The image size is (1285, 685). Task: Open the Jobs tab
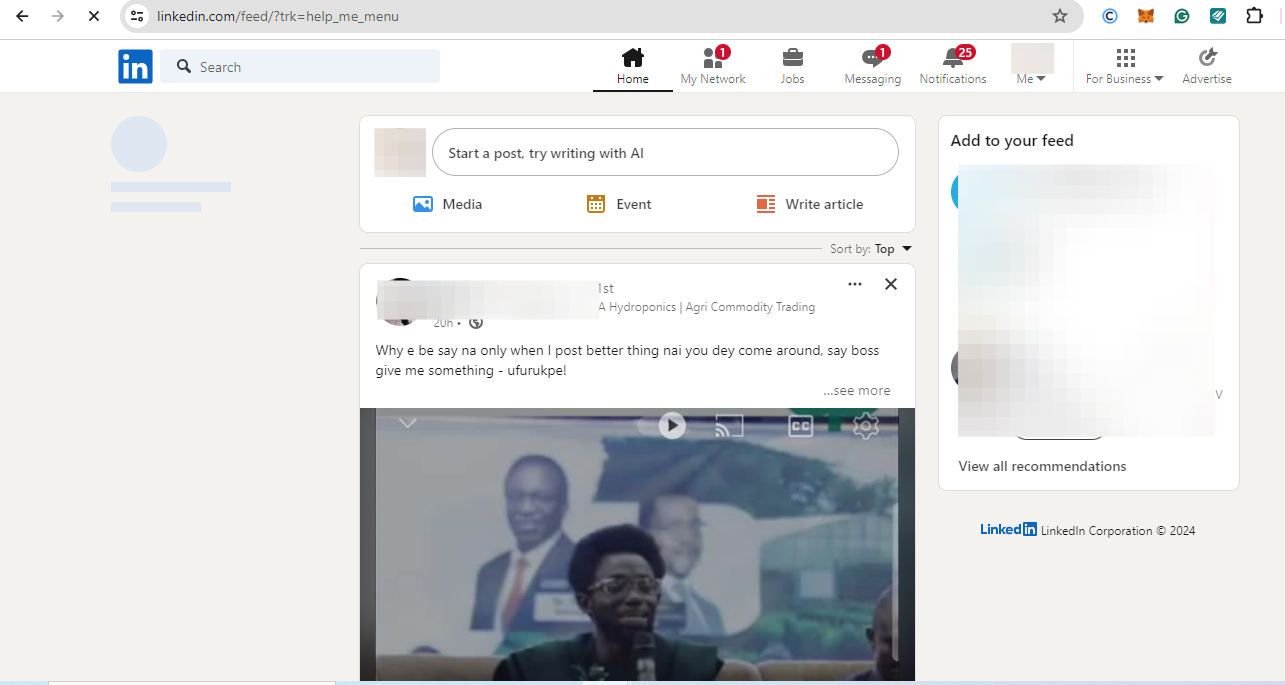coord(792,66)
